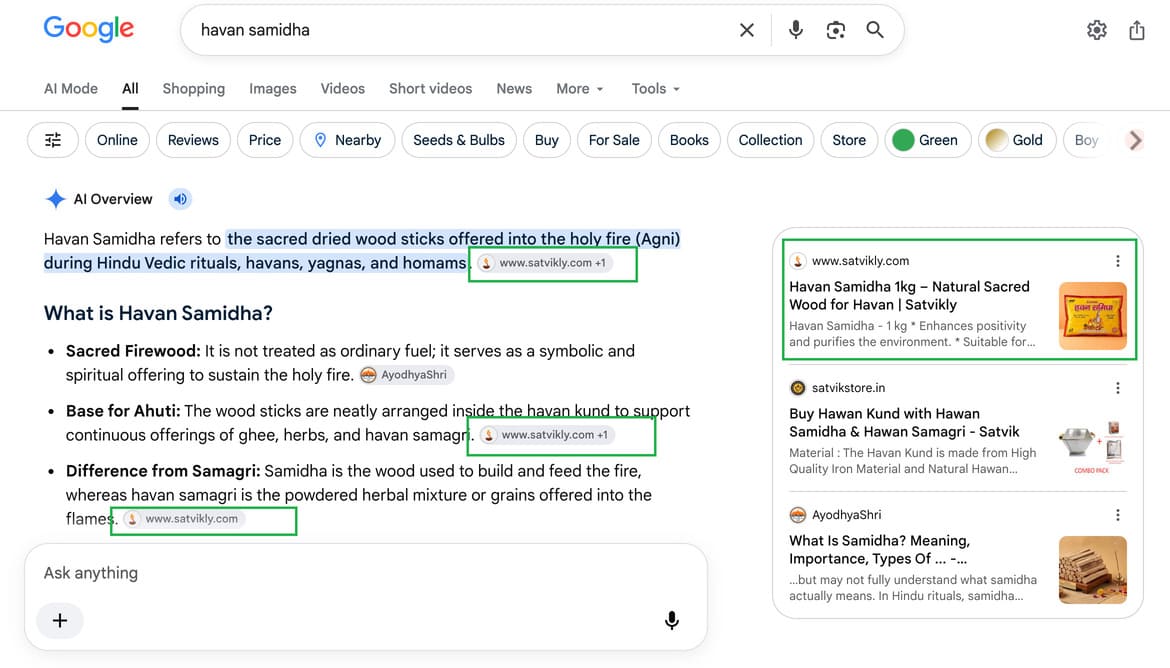Select the Seeds & Bulbs chip
The height and width of the screenshot is (668, 1170).
click(459, 140)
